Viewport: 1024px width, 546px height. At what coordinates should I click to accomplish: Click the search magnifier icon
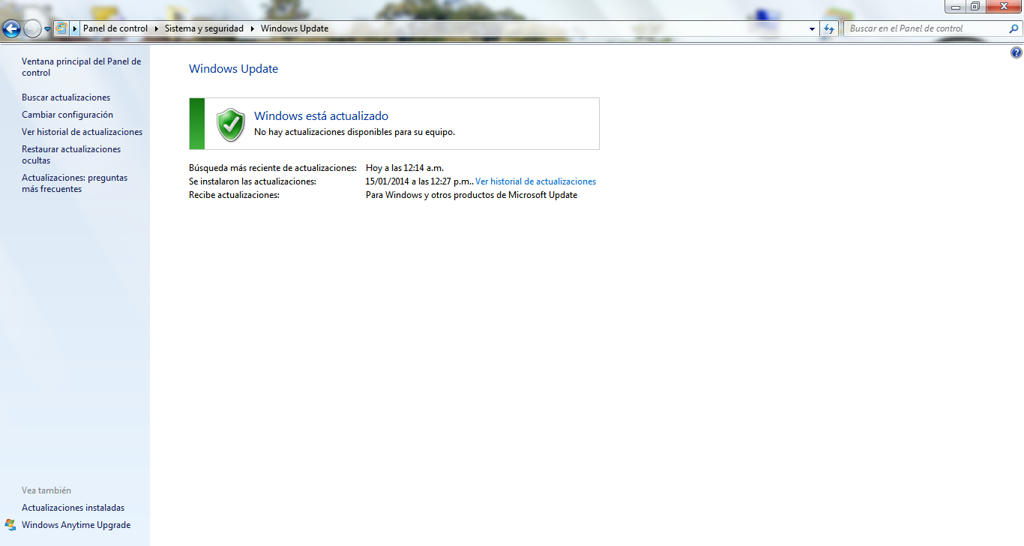coord(1014,29)
